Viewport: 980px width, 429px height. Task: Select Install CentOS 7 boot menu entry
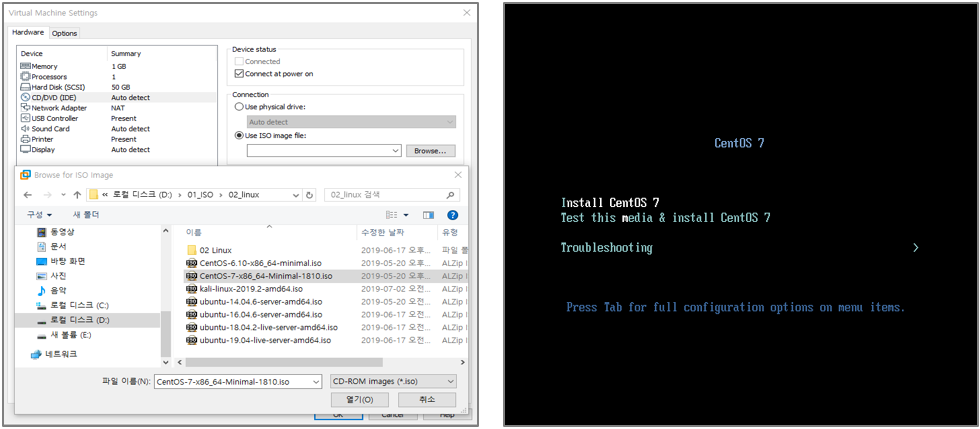point(610,203)
